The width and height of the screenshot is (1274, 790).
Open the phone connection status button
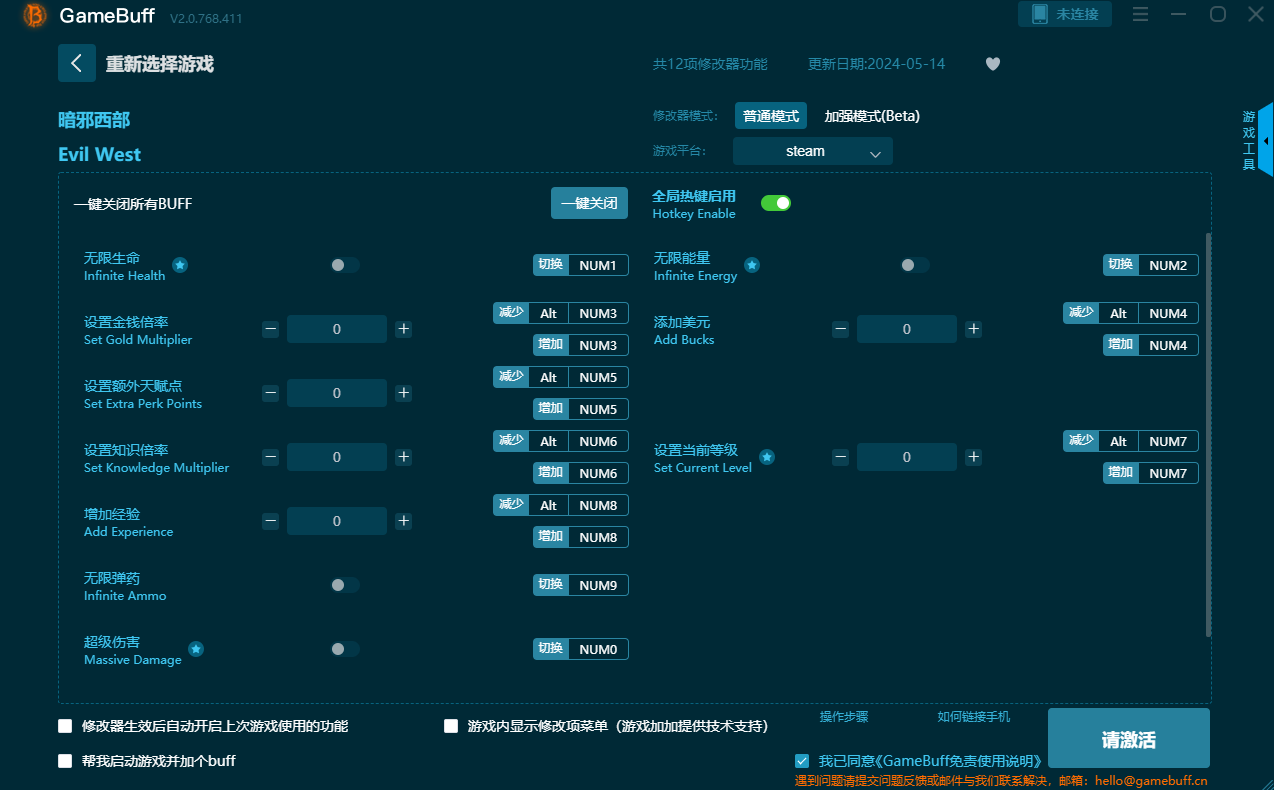(1065, 14)
